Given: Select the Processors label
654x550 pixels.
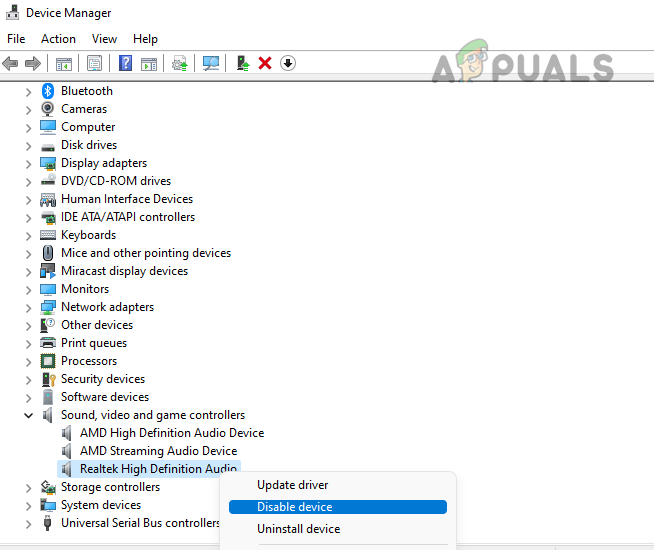Looking at the screenshot, I should click(89, 361).
